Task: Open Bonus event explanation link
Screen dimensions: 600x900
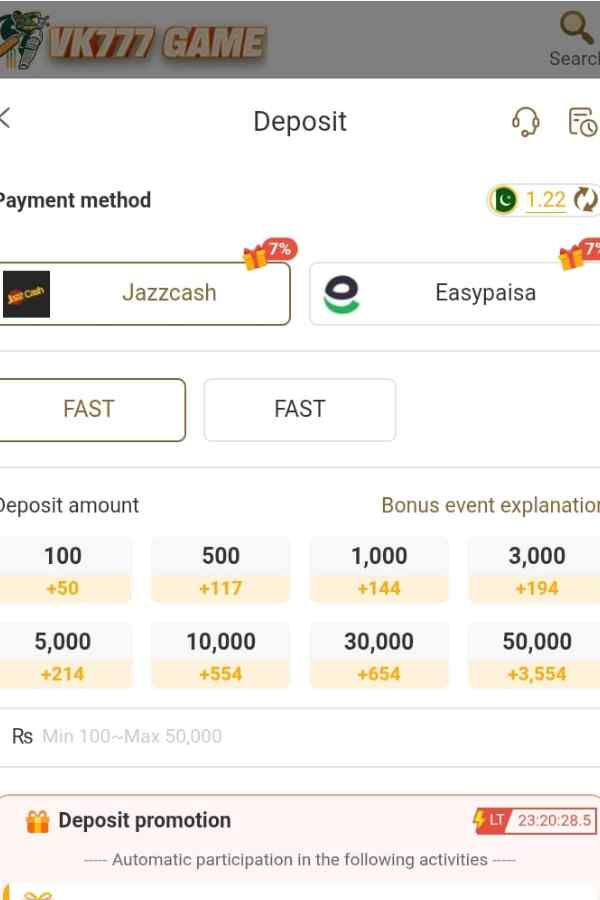Action: [x=490, y=505]
